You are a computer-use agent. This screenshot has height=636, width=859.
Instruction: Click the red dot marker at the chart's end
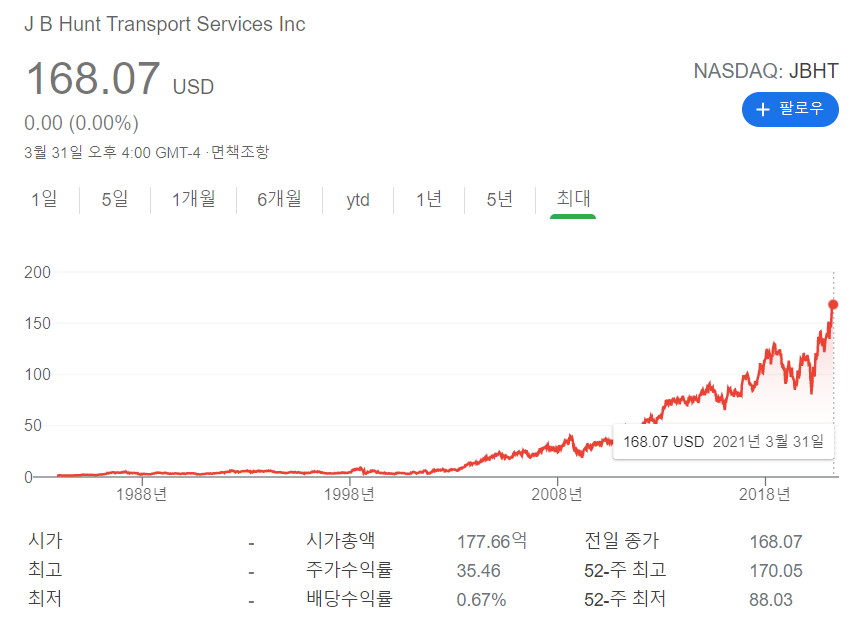pyautogui.click(x=833, y=305)
